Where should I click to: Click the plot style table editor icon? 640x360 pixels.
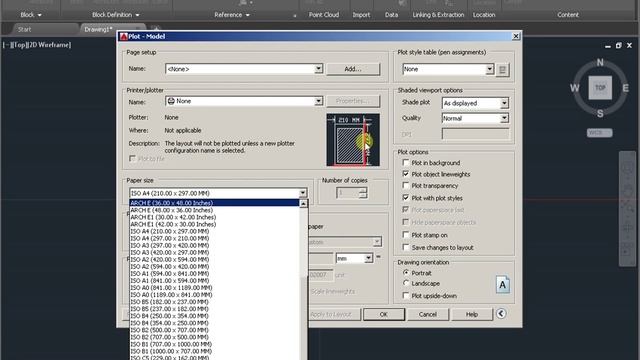tap(502, 69)
